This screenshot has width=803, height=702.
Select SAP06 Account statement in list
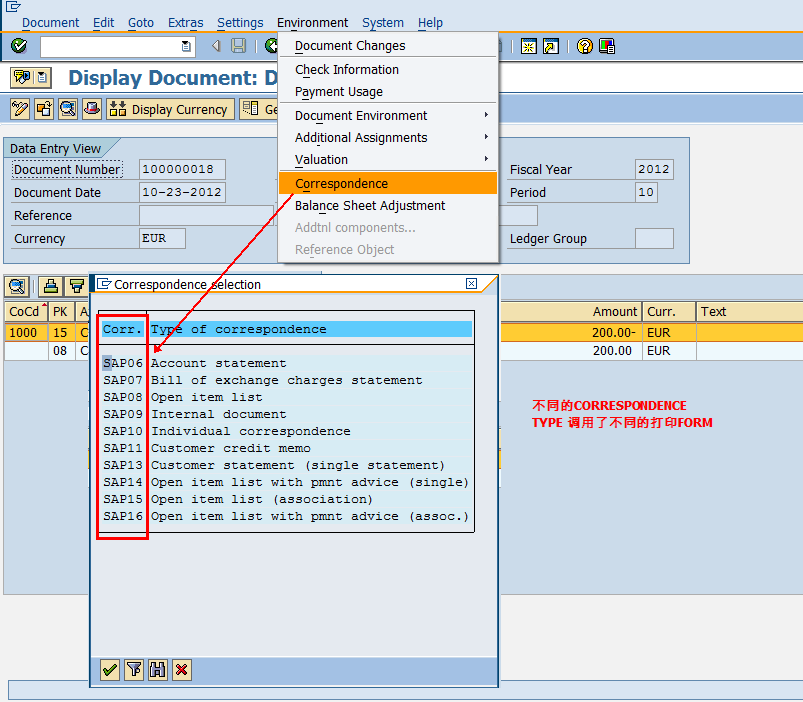[x=218, y=363]
